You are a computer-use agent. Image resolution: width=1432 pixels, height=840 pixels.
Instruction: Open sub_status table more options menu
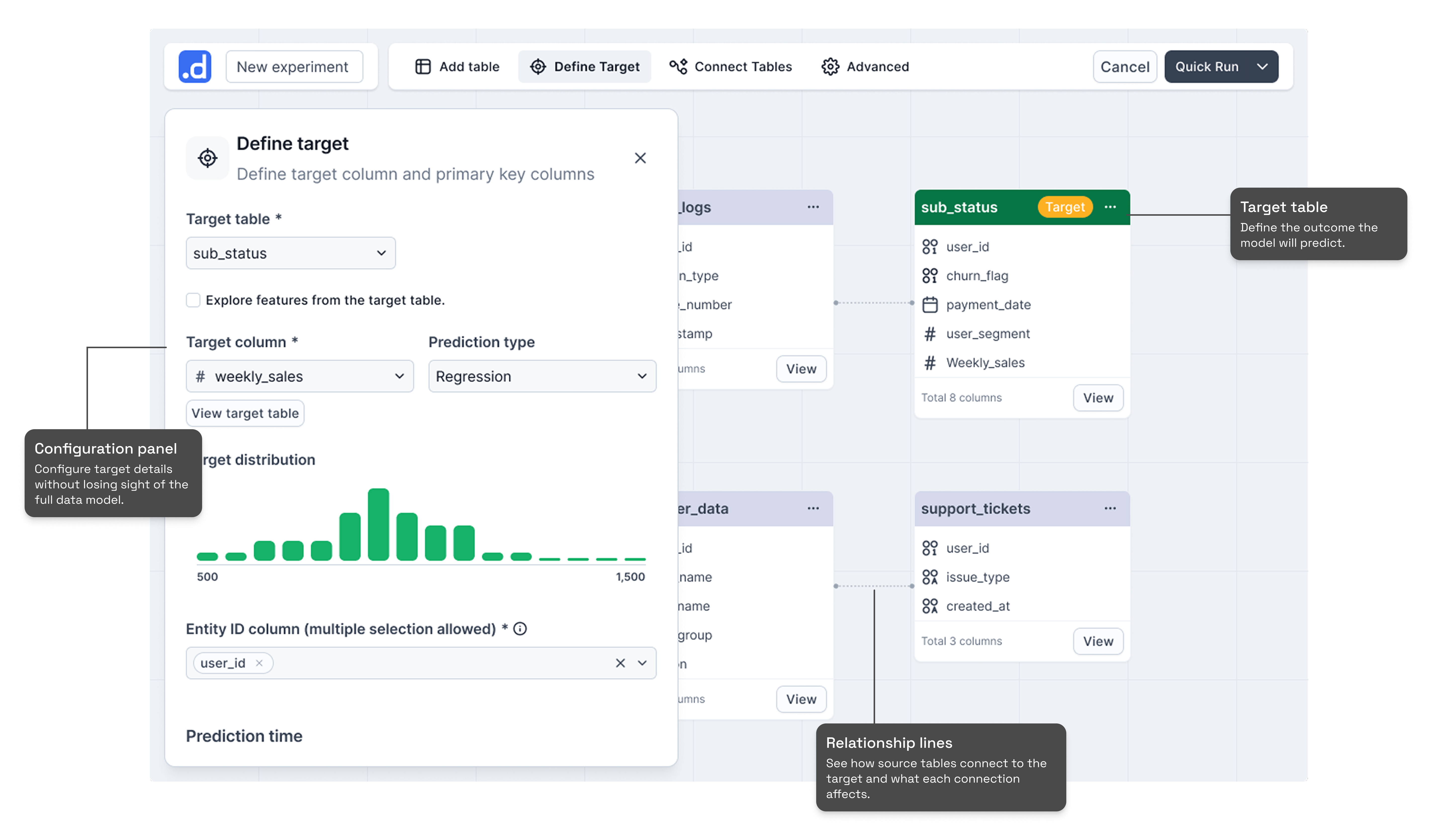point(1110,207)
